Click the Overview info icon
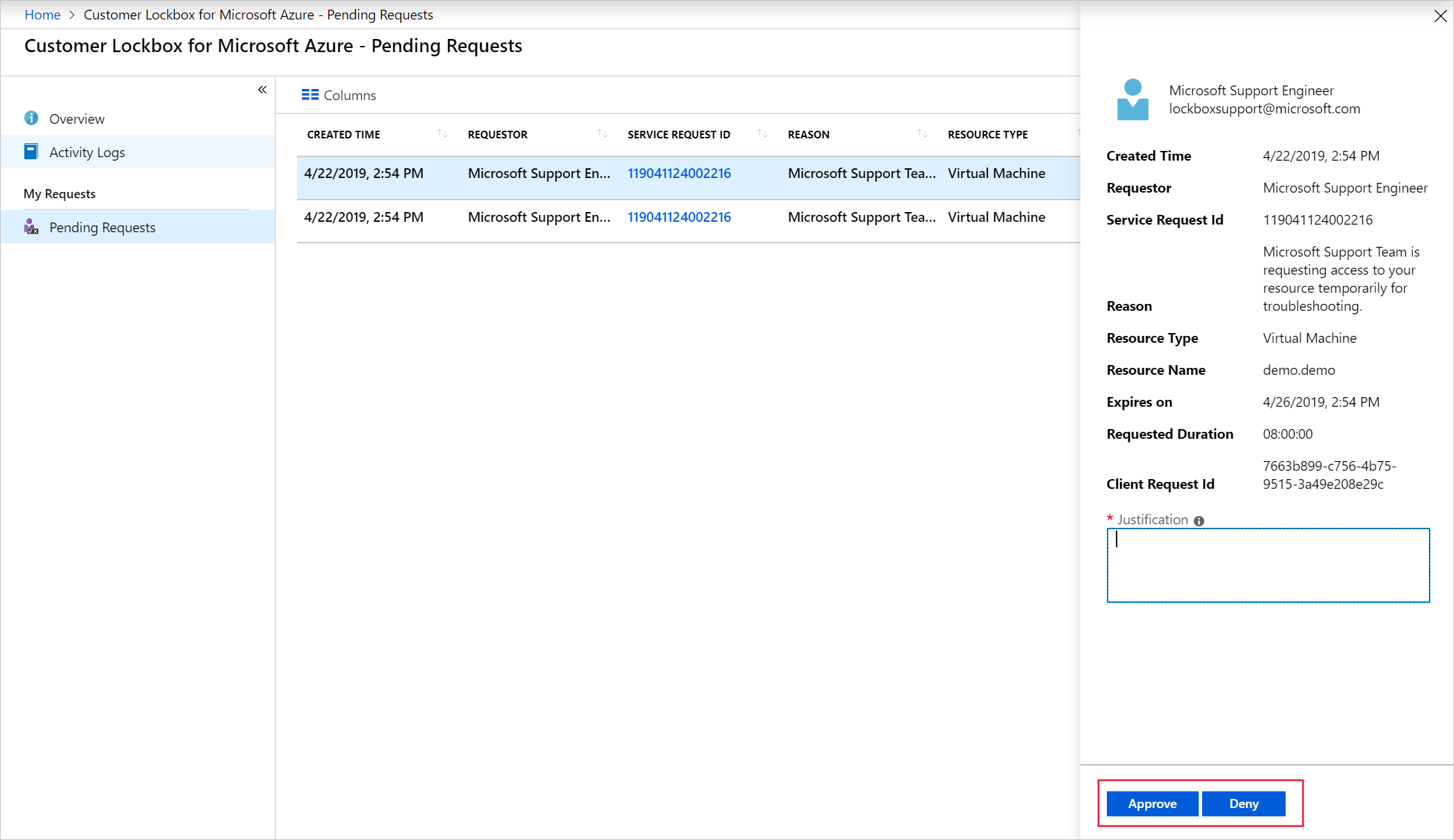The image size is (1454, 840). [x=31, y=118]
